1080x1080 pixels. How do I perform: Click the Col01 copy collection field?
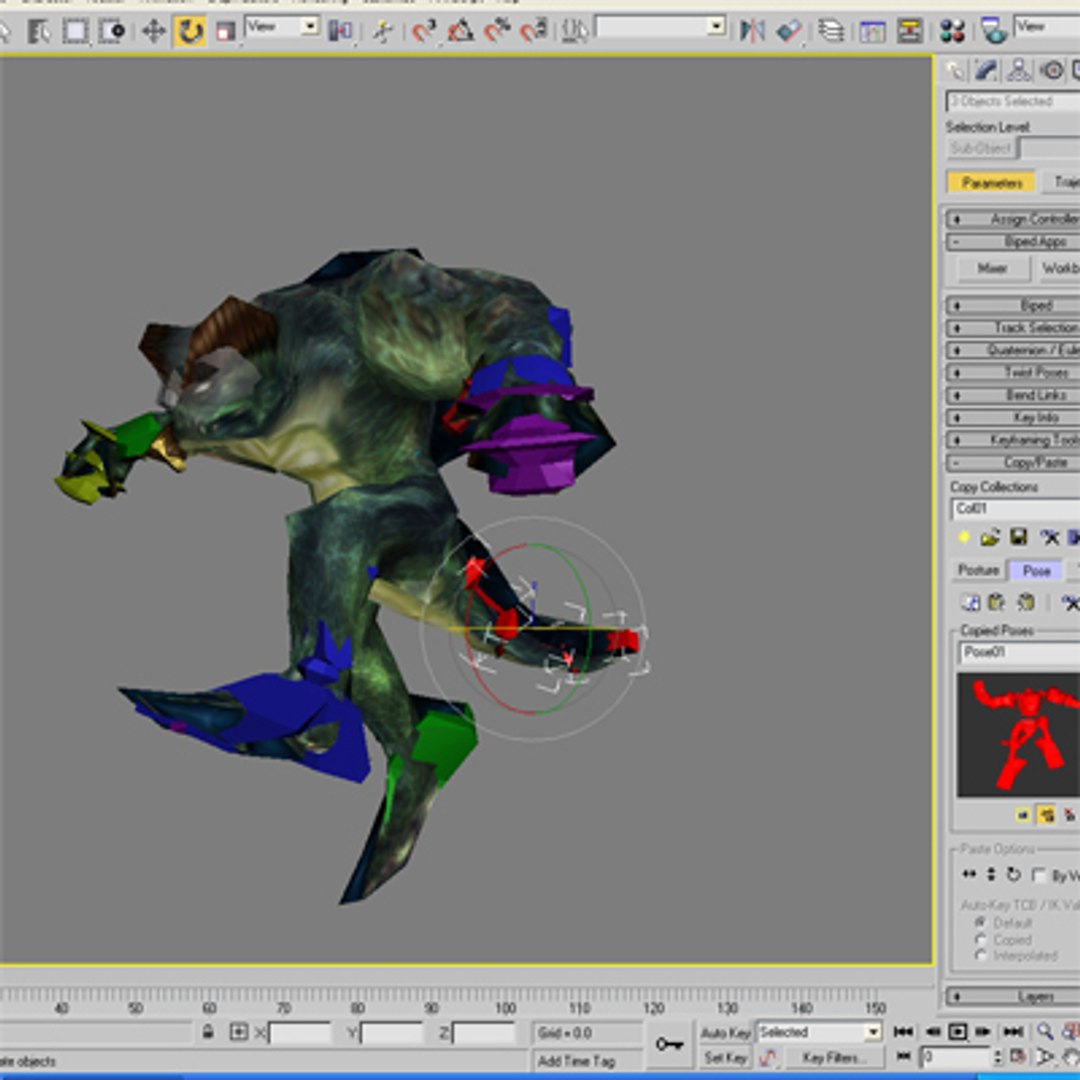[1016, 509]
